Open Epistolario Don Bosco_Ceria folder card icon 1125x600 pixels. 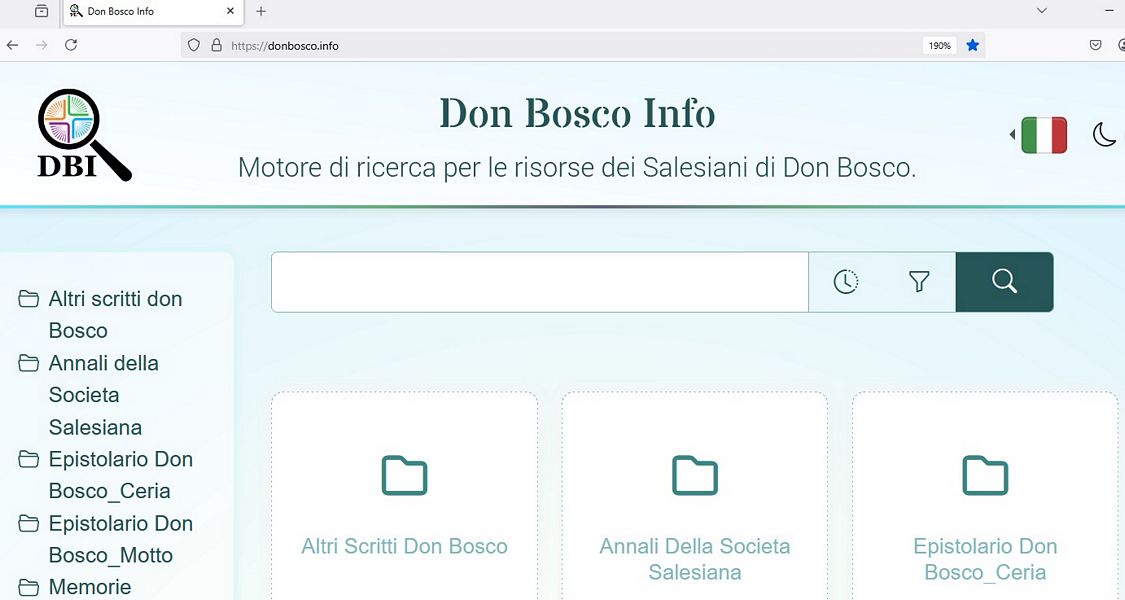pyautogui.click(x=985, y=475)
